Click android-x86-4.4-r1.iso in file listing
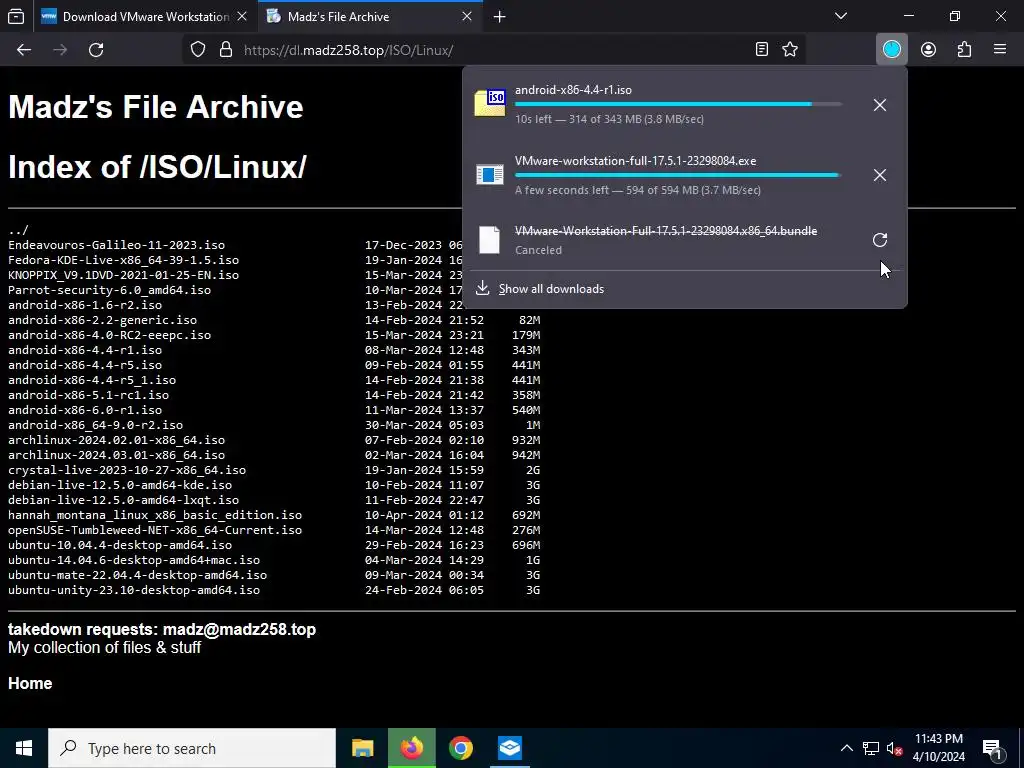 pyautogui.click(x=85, y=350)
